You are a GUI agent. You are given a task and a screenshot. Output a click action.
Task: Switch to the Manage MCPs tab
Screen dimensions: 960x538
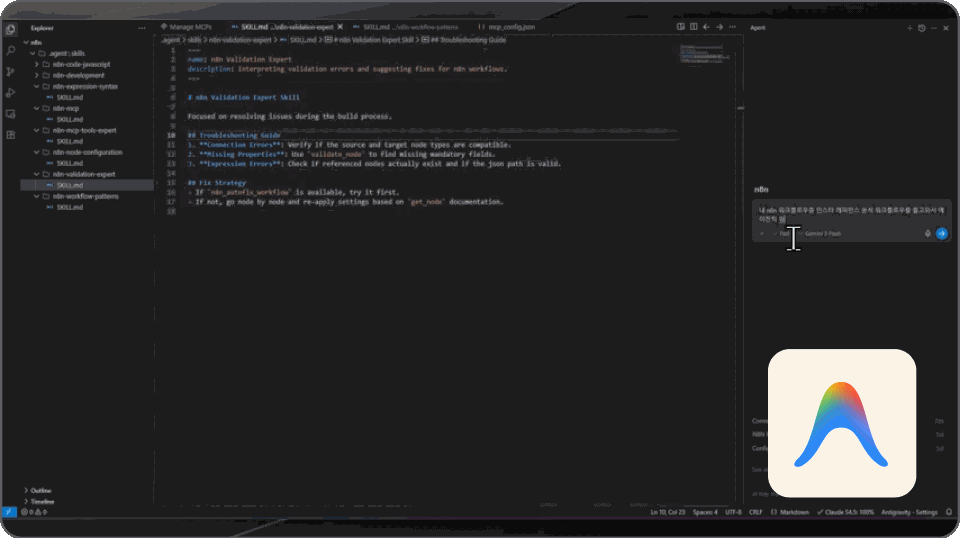187,27
